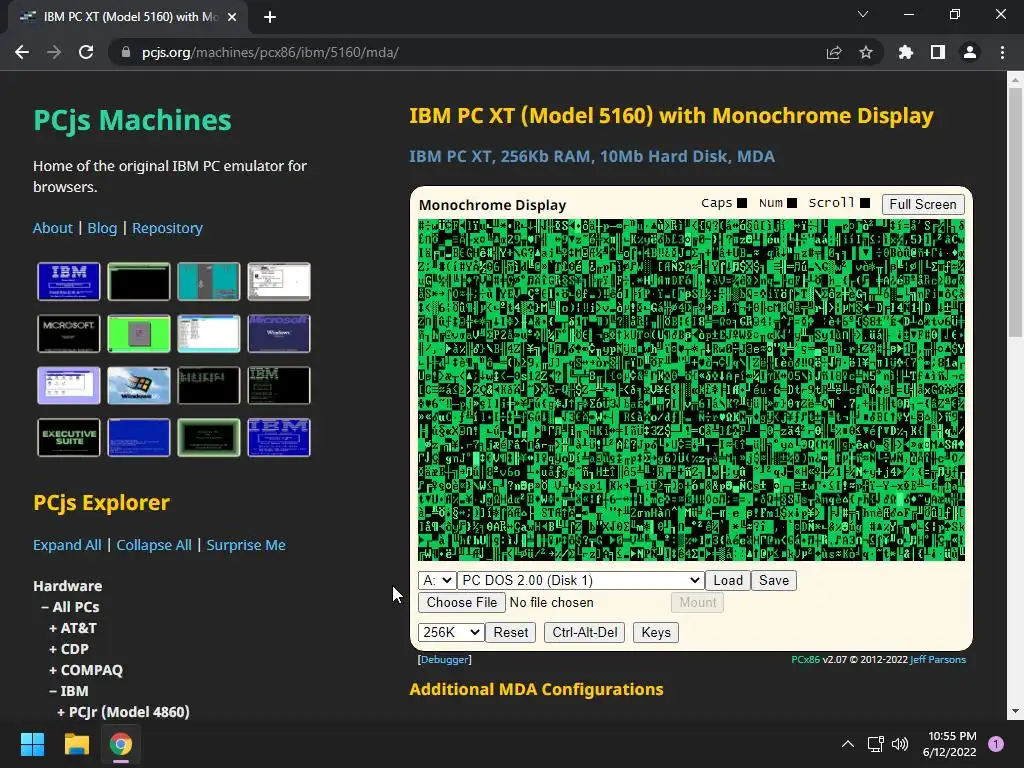
Task: Bookmark this page with the star icon
Action: click(866, 52)
